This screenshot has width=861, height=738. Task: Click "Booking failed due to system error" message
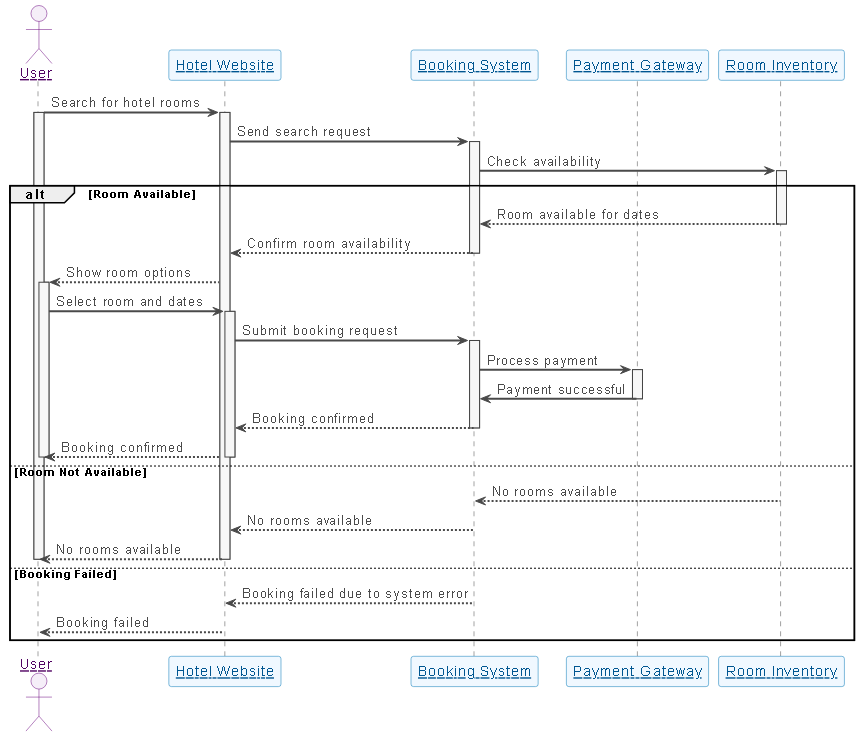pos(355,594)
